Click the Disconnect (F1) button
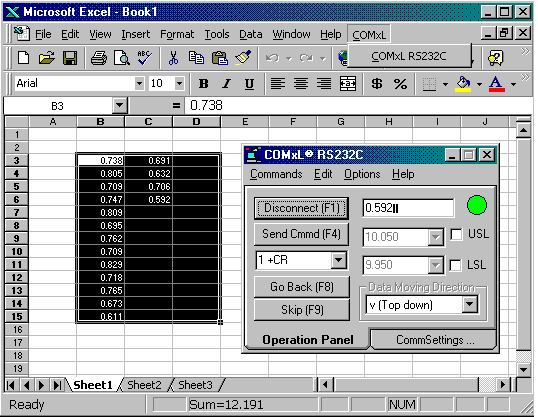The width and height of the screenshot is (538, 417). coord(302,208)
